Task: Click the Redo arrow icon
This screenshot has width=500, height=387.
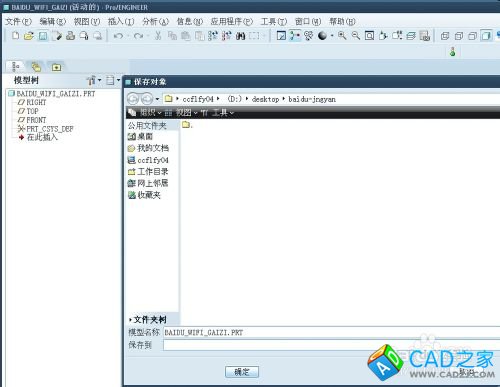Action: 138,35
